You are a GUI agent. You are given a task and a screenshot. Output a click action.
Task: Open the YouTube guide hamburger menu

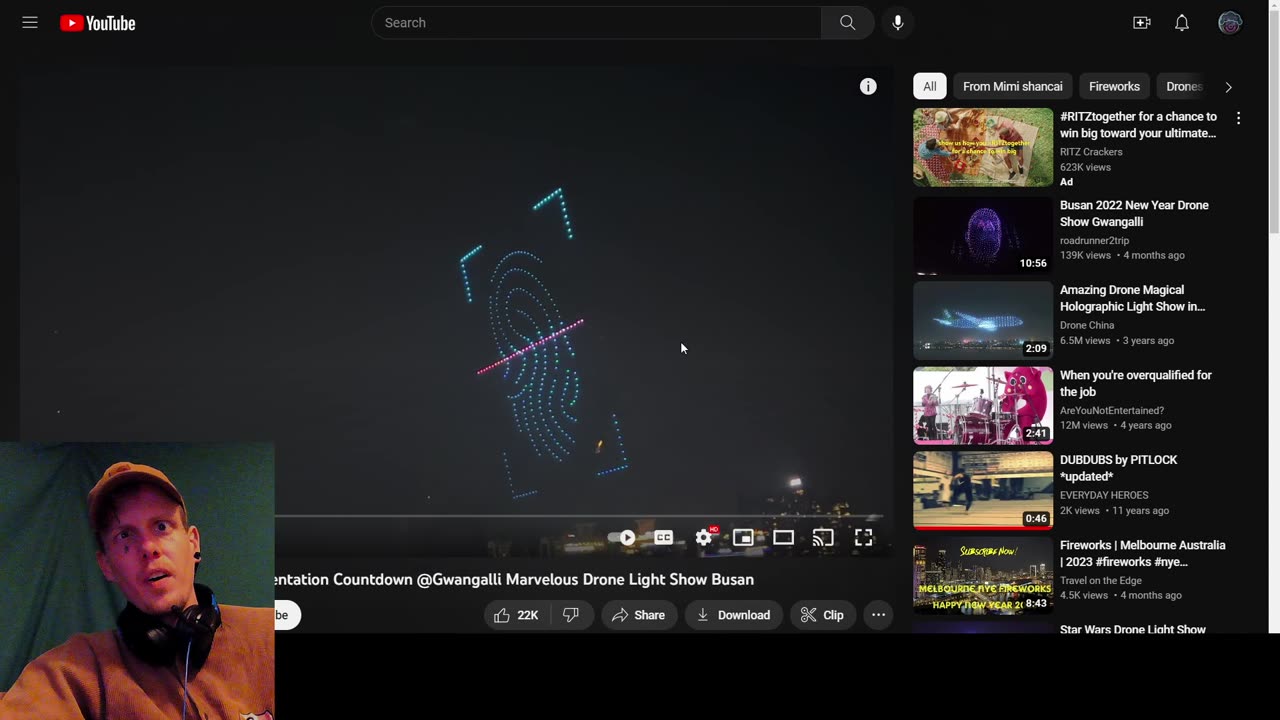30,23
